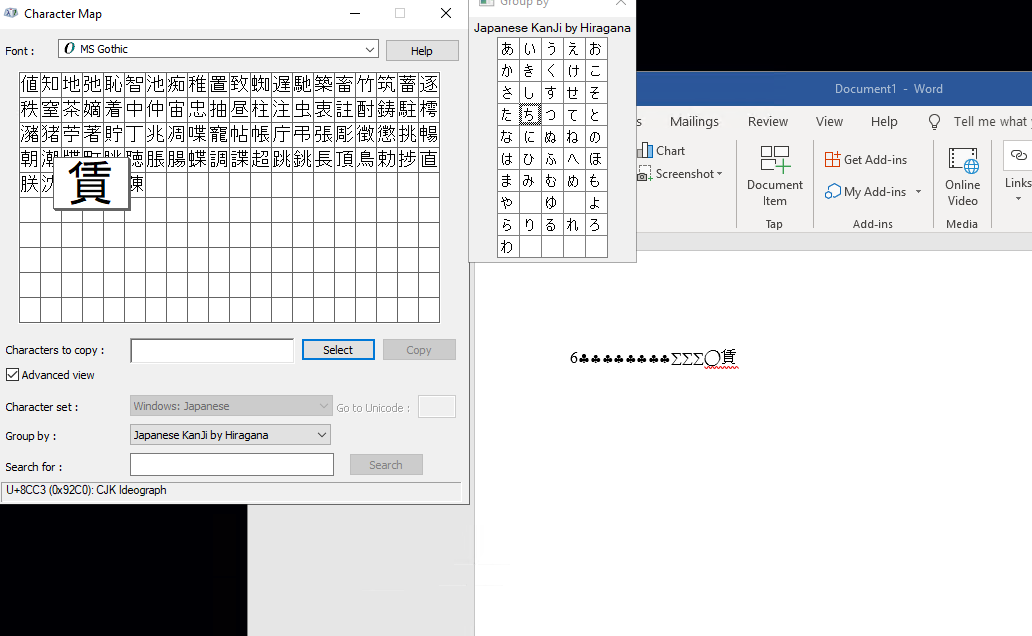The height and width of the screenshot is (636, 1032).
Task: Open the Group by dropdown
Action: (x=230, y=435)
